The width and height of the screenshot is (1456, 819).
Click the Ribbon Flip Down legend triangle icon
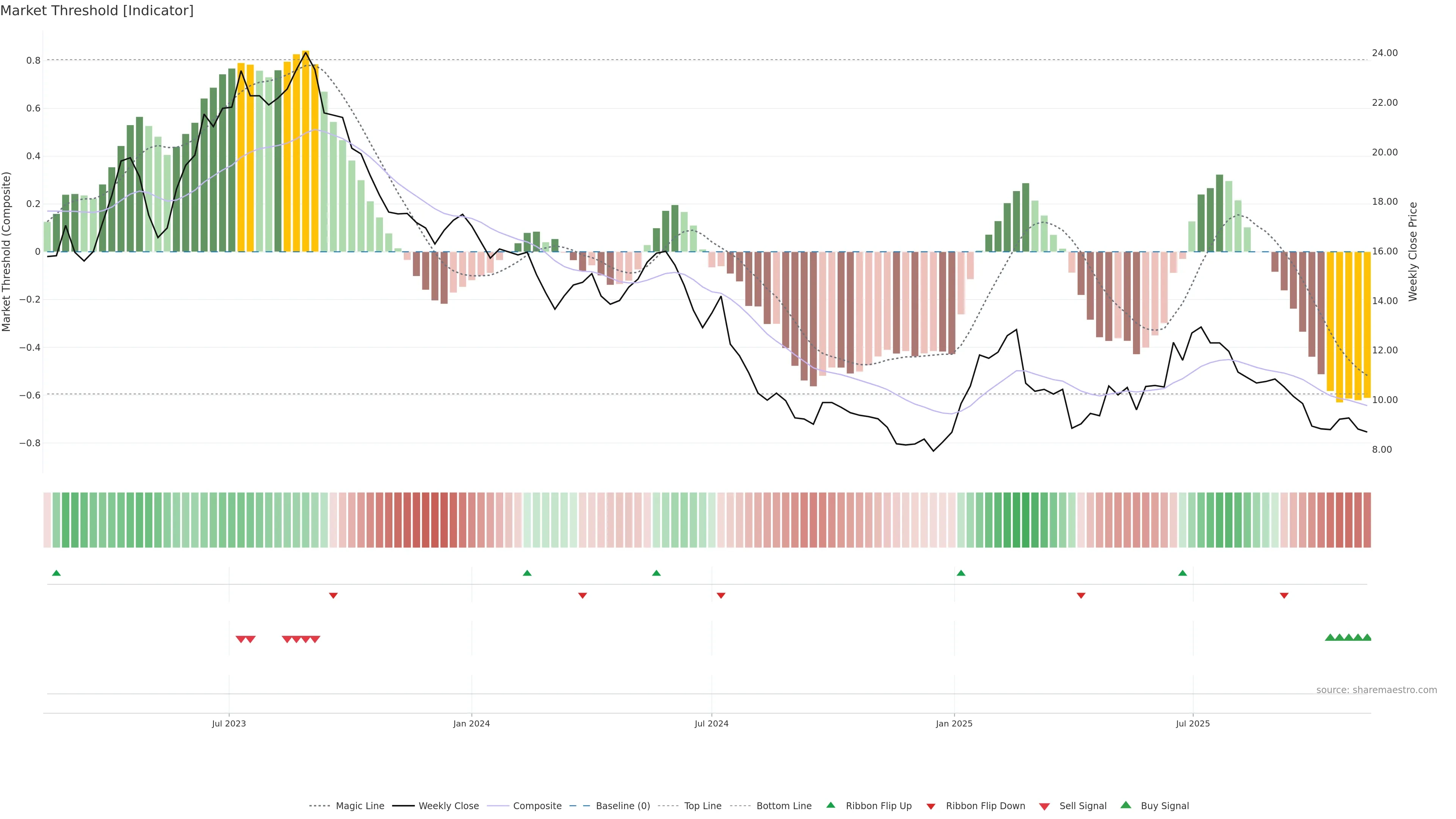pos(931,806)
